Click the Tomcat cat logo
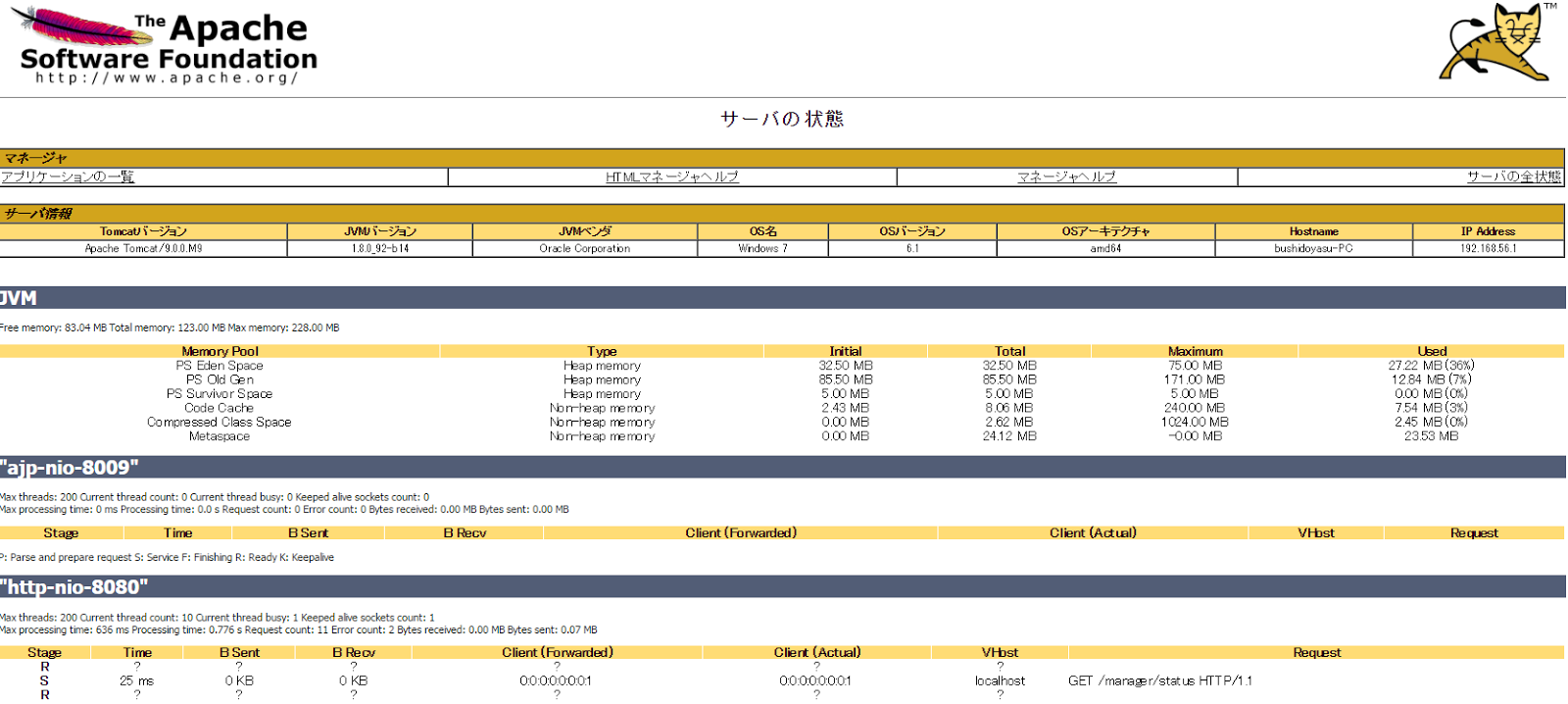This screenshot has width=1568, height=704. click(1495, 41)
